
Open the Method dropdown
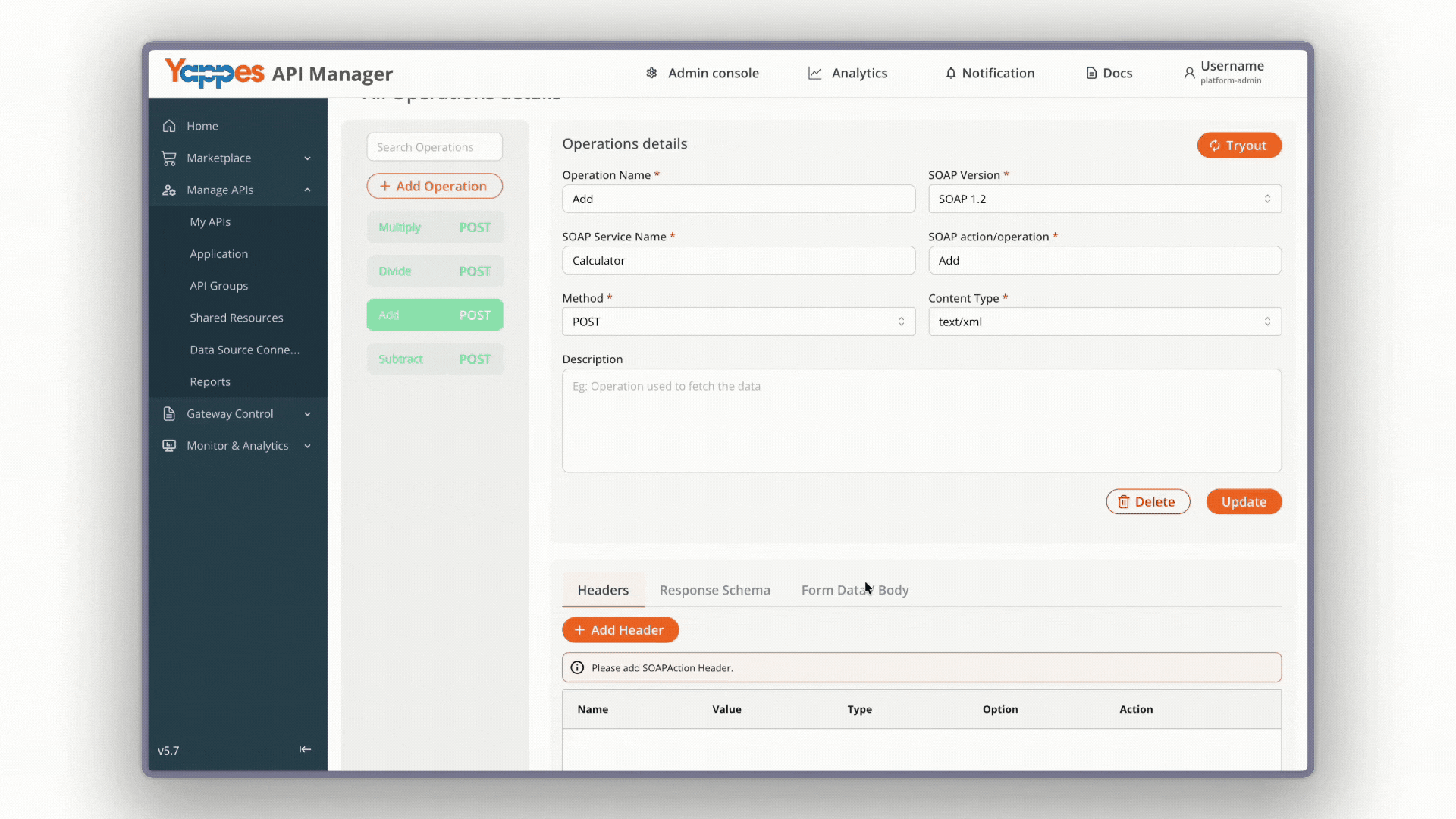coord(738,322)
